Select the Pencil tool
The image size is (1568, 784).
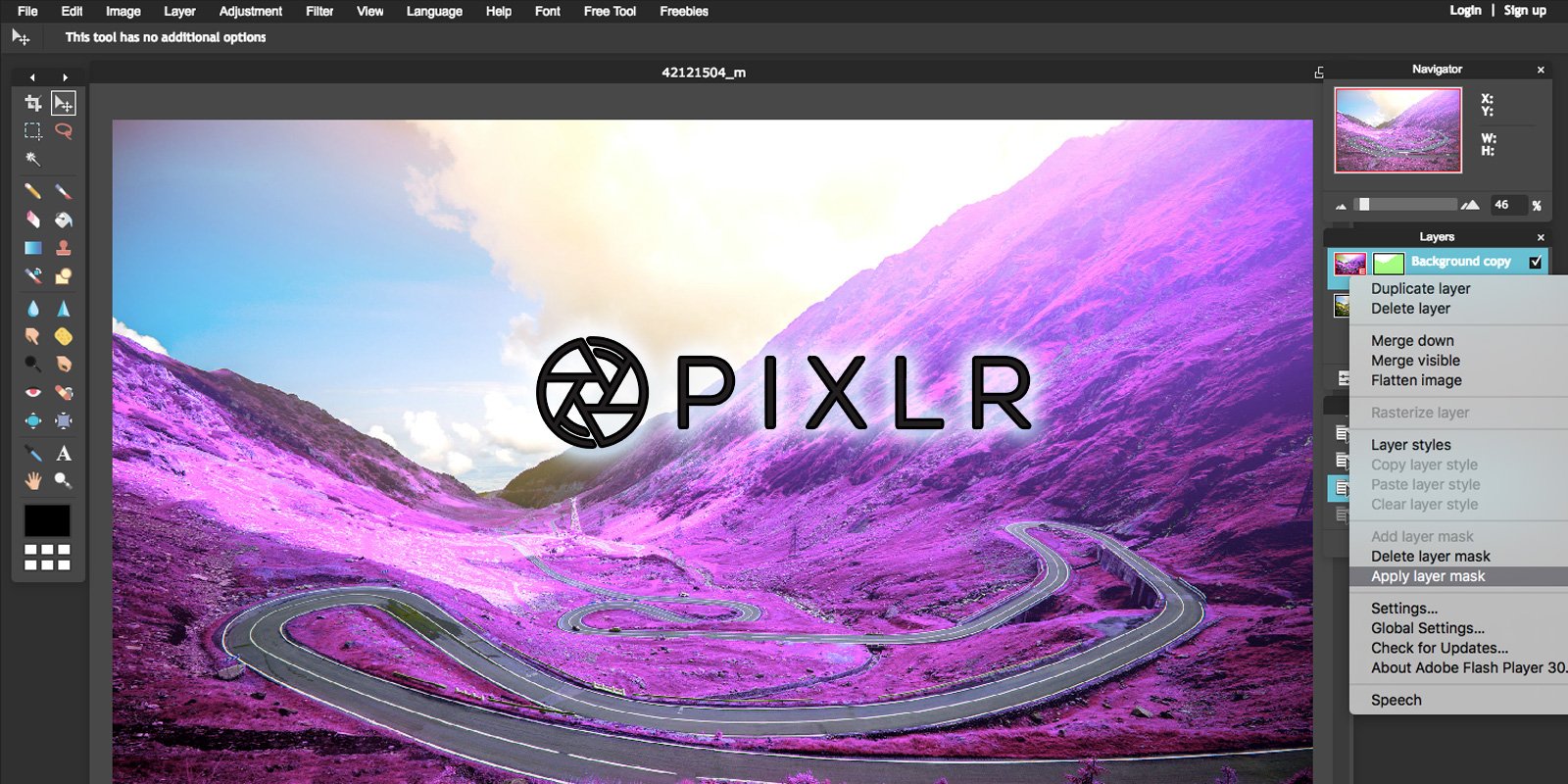point(32,191)
